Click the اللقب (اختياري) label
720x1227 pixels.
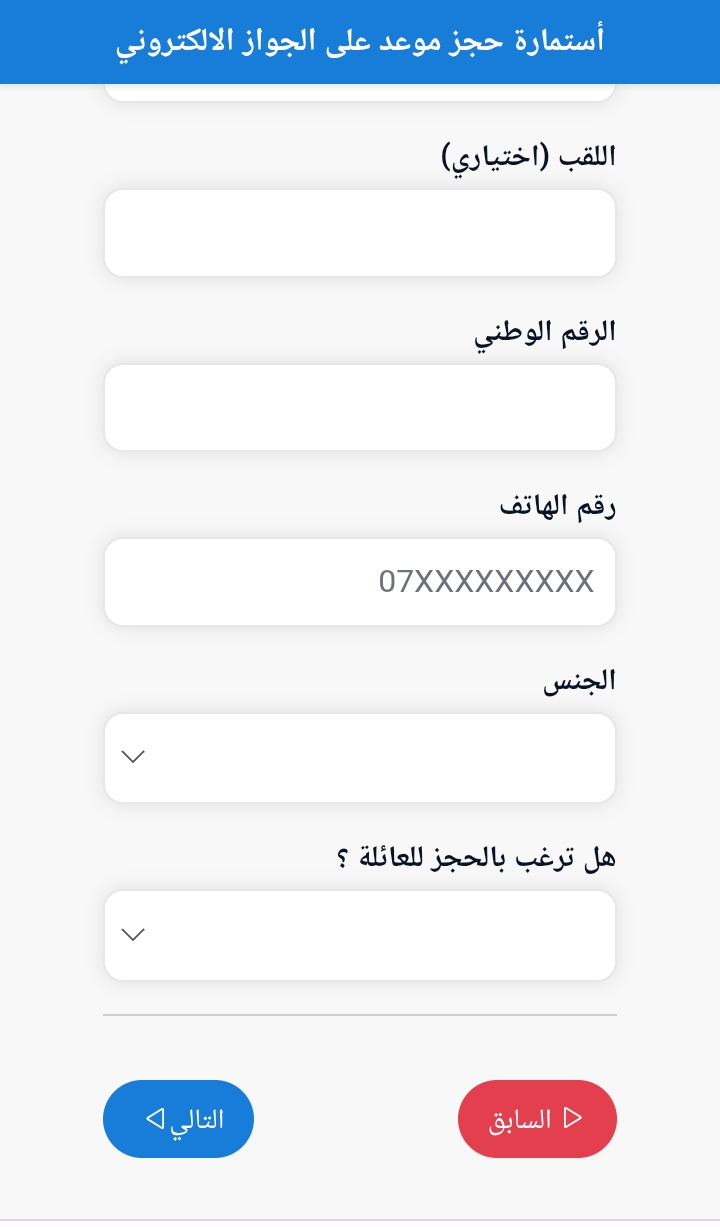[529, 157]
